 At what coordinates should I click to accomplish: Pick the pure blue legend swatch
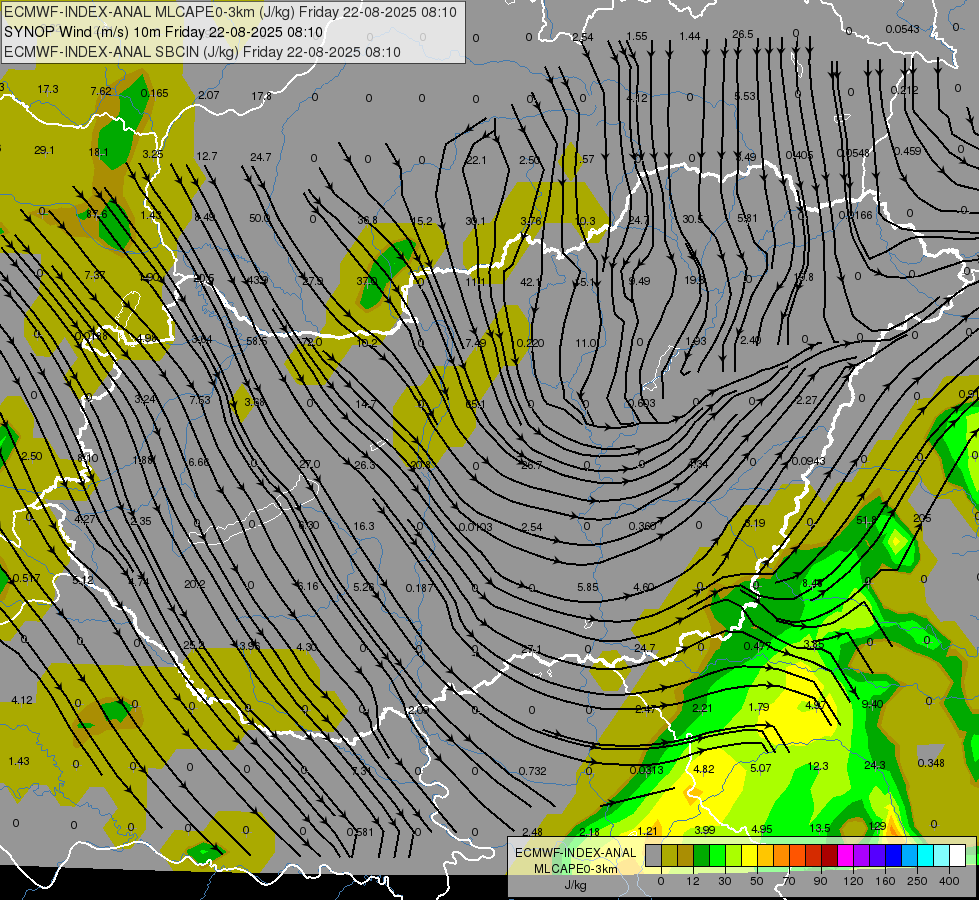click(893, 856)
